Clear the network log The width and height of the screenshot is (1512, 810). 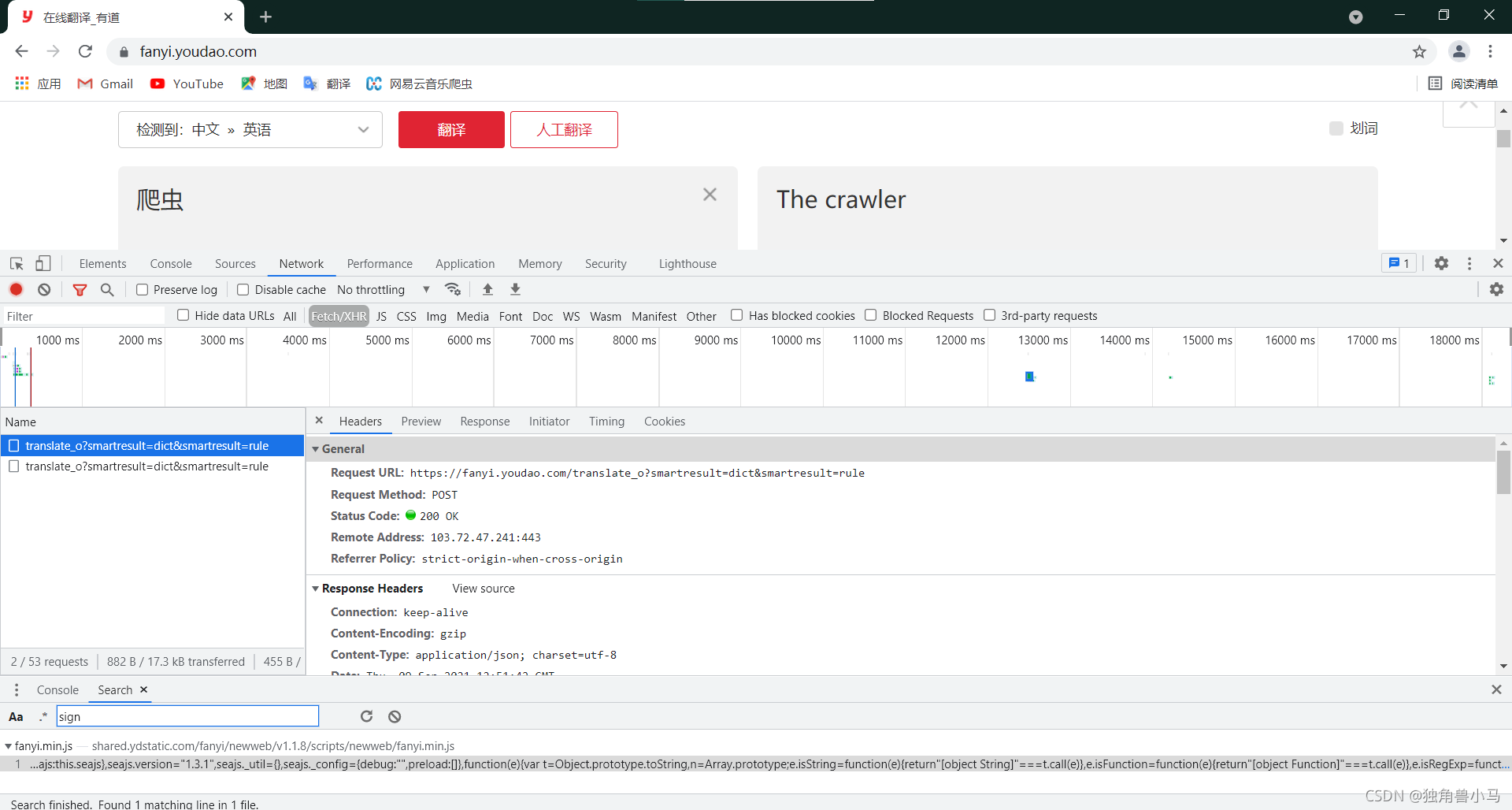tap(44, 290)
